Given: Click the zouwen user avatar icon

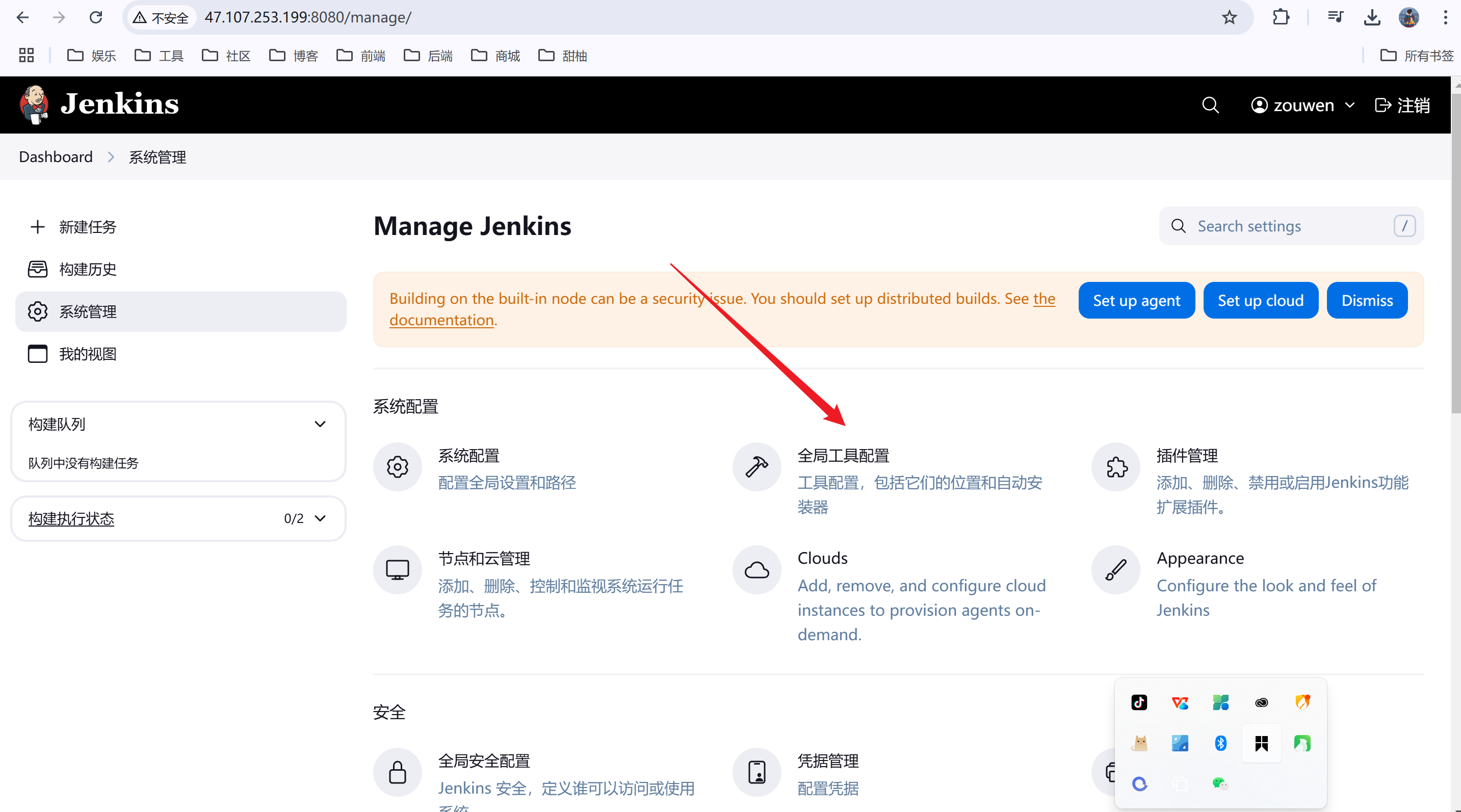Looking at the screenshot, I should pyautogui.click(x=1259, y=105).
